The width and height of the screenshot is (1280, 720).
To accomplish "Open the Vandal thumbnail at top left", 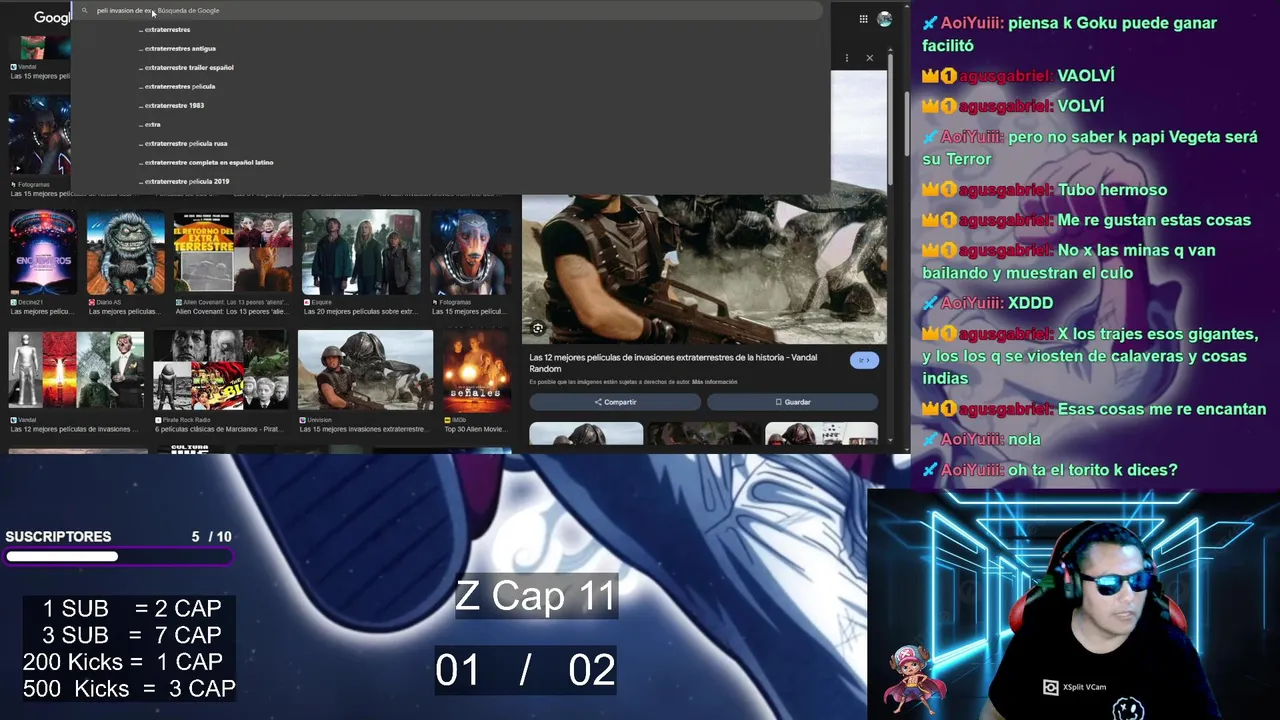I will pos(39,47).
